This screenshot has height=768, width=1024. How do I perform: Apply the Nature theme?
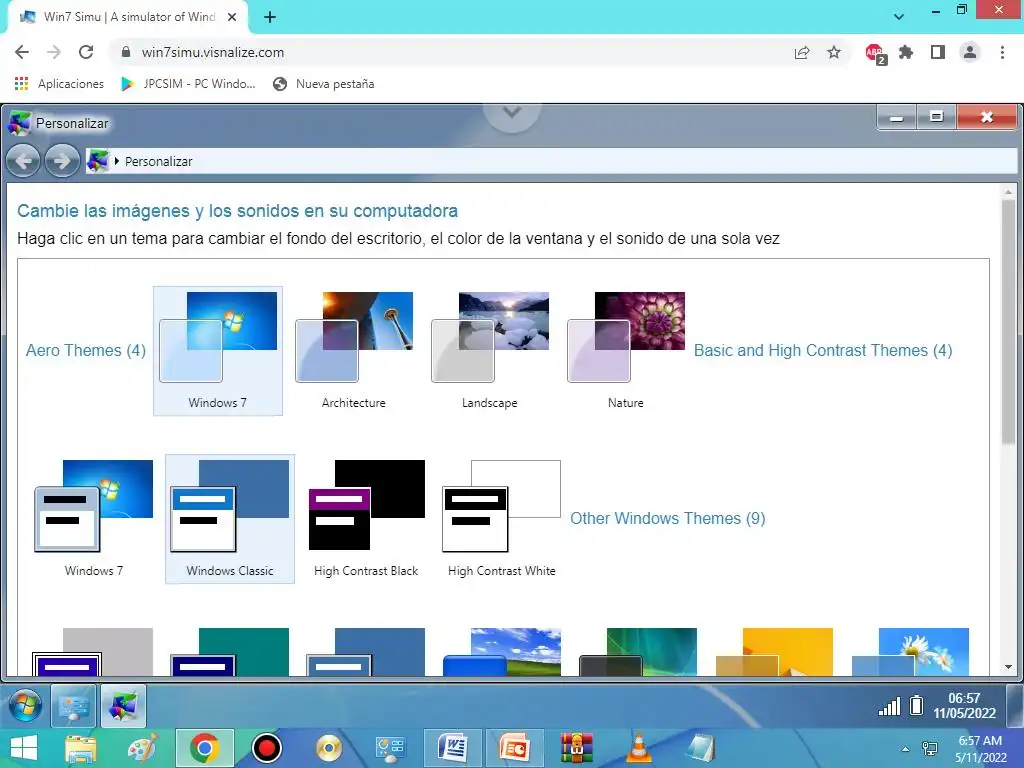coord(626,351)
